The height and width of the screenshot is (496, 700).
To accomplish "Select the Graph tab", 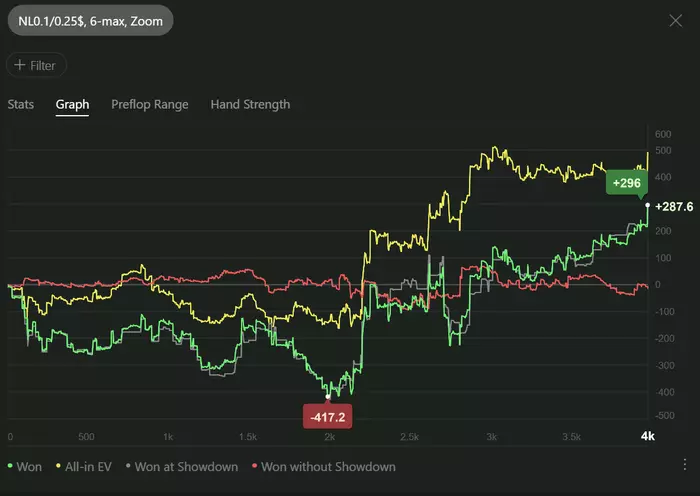I will pyautogui.click(x=73, y=104).
